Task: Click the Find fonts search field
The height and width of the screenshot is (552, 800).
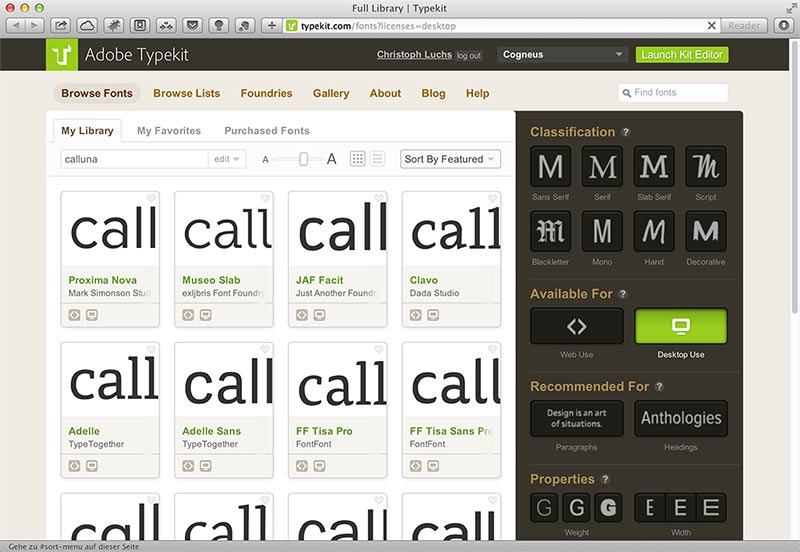Action: (673, 93)
